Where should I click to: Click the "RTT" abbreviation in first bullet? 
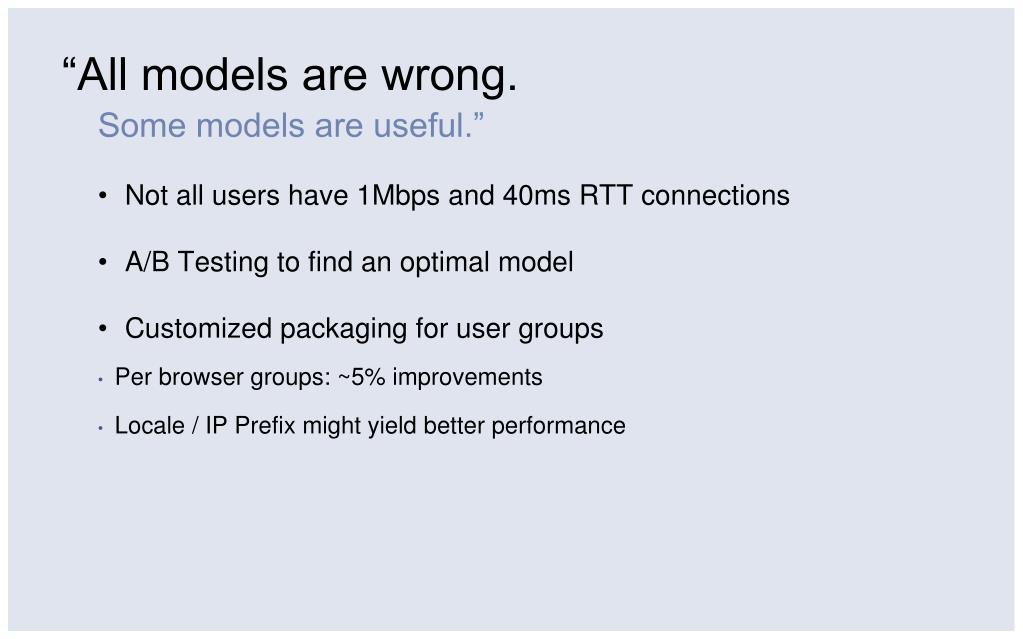(606, 195)
